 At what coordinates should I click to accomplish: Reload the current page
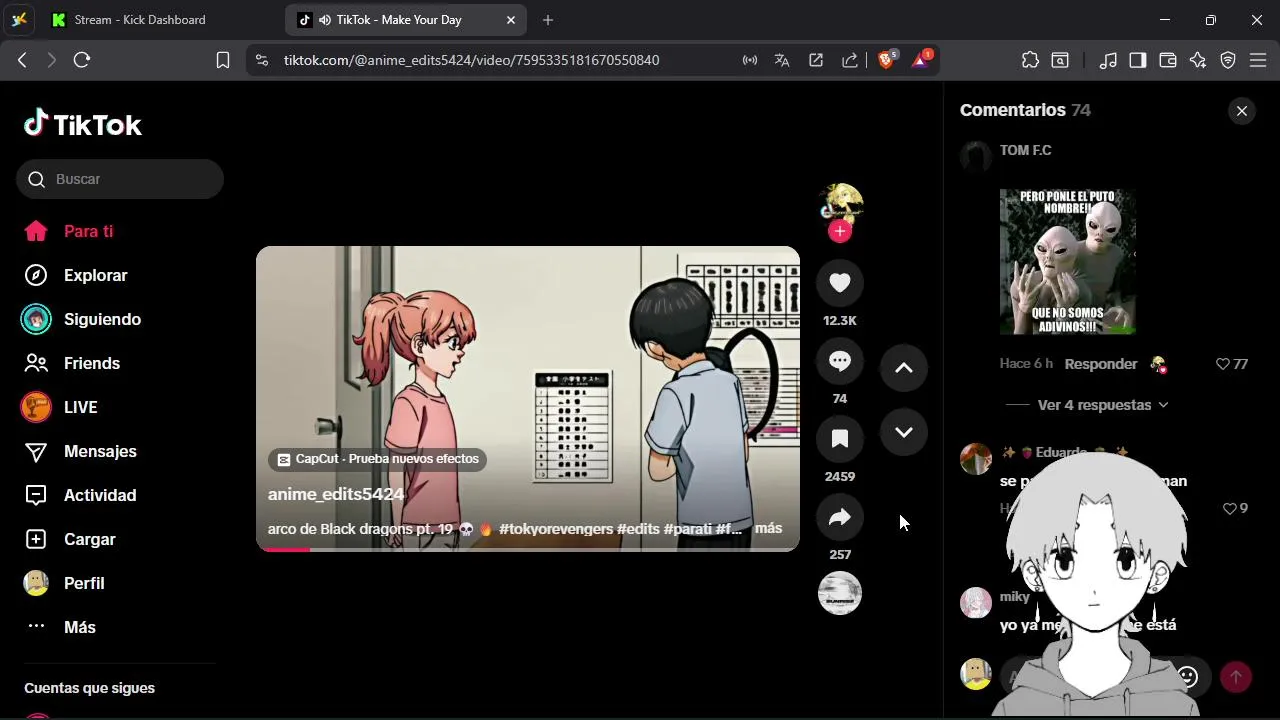coord(82,60)
